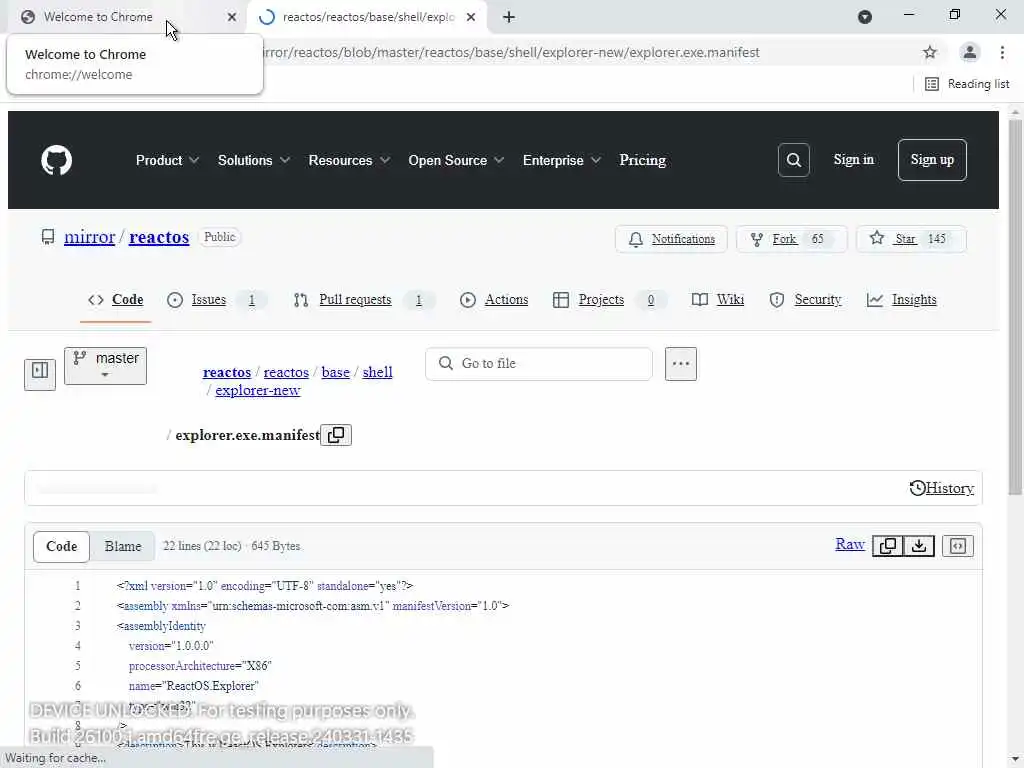Click the Notifications bell button

pos(671,239)
